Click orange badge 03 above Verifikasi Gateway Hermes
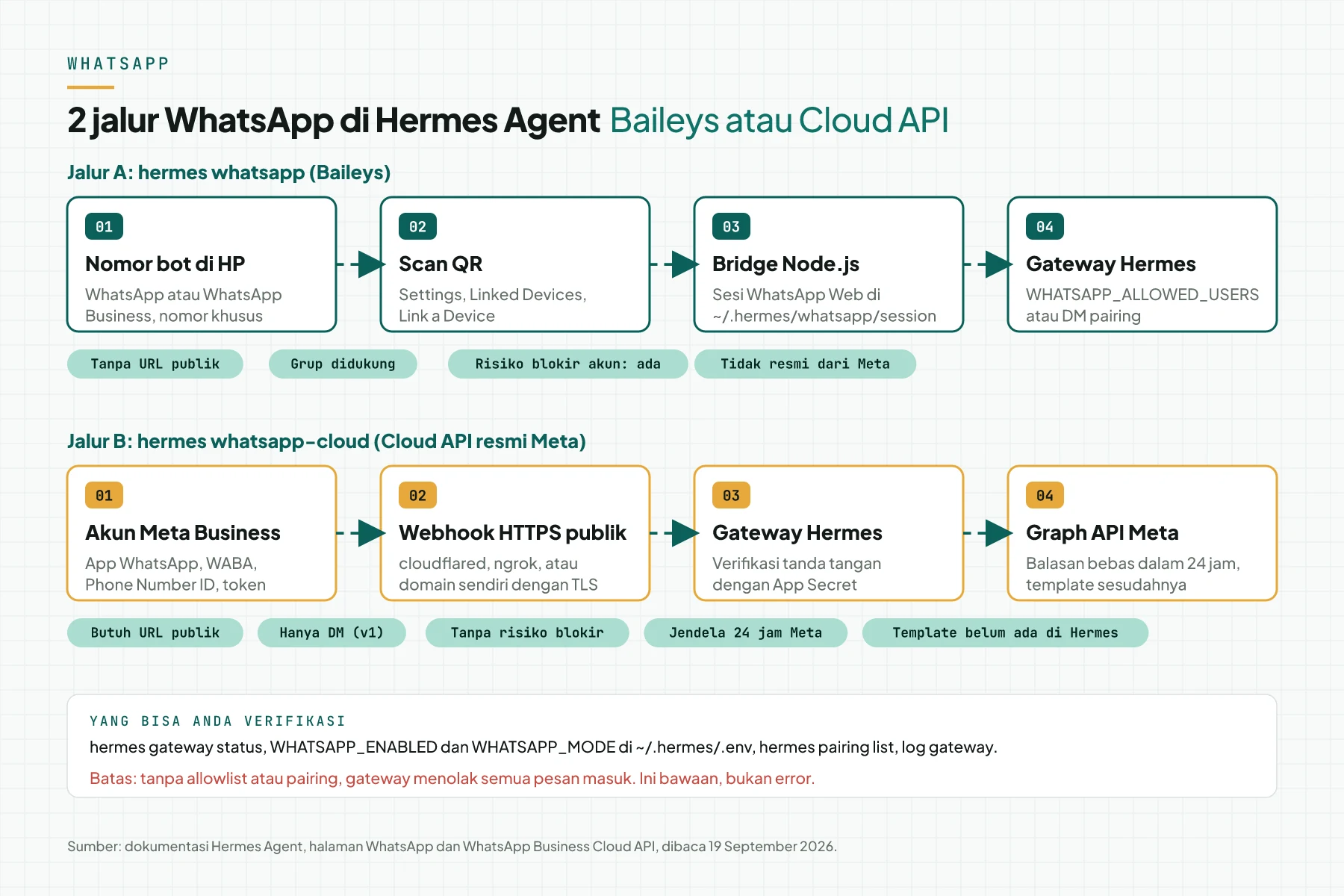 click(731, 495)
